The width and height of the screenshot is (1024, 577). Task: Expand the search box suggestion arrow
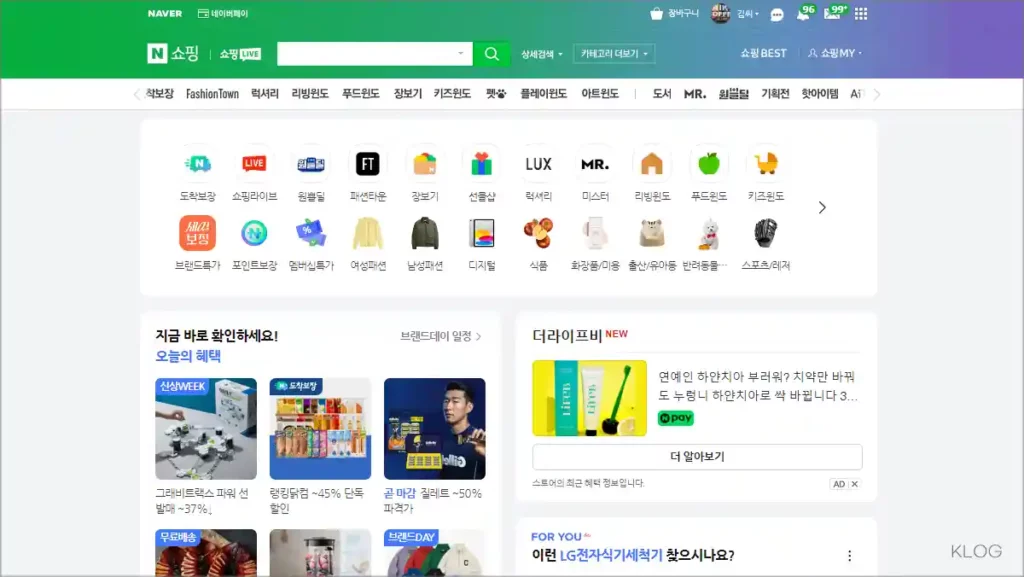coord(460,54)
